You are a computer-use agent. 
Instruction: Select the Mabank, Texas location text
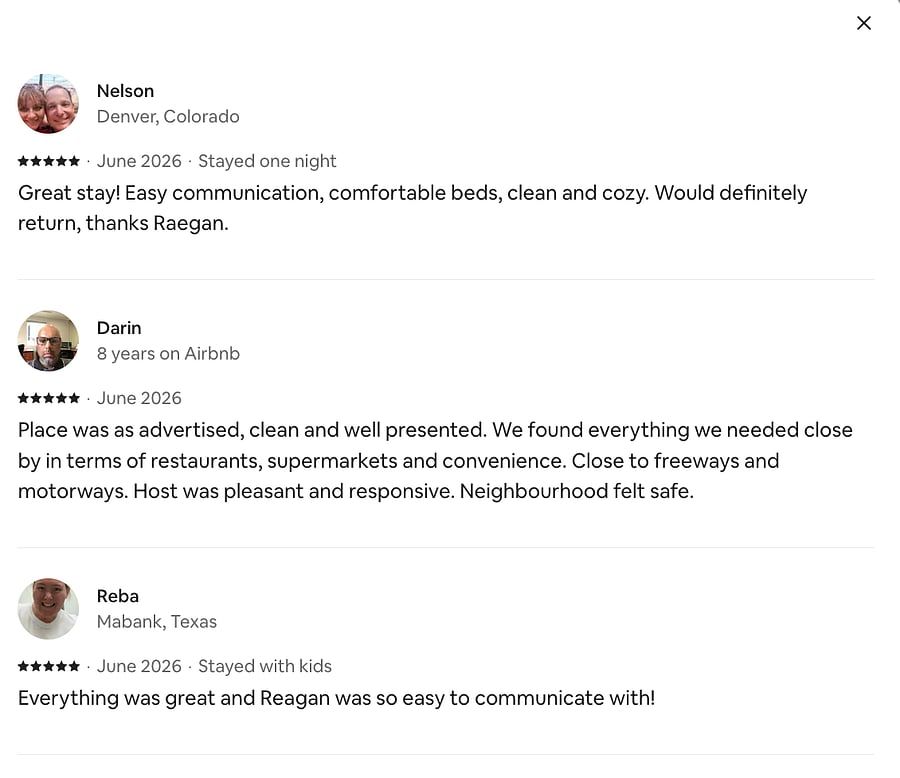157,622
